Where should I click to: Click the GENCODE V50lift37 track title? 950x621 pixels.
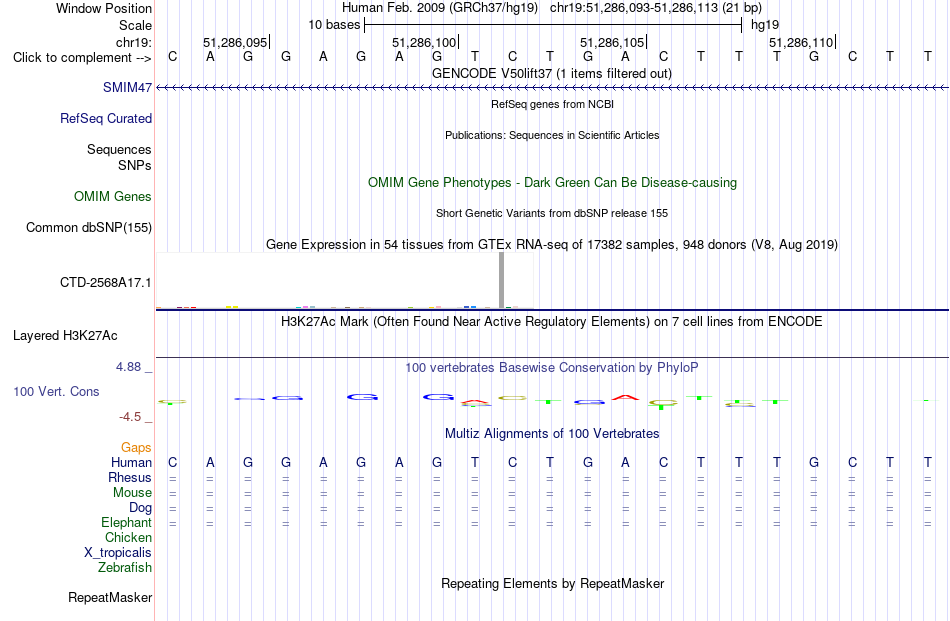pos(552,73)
